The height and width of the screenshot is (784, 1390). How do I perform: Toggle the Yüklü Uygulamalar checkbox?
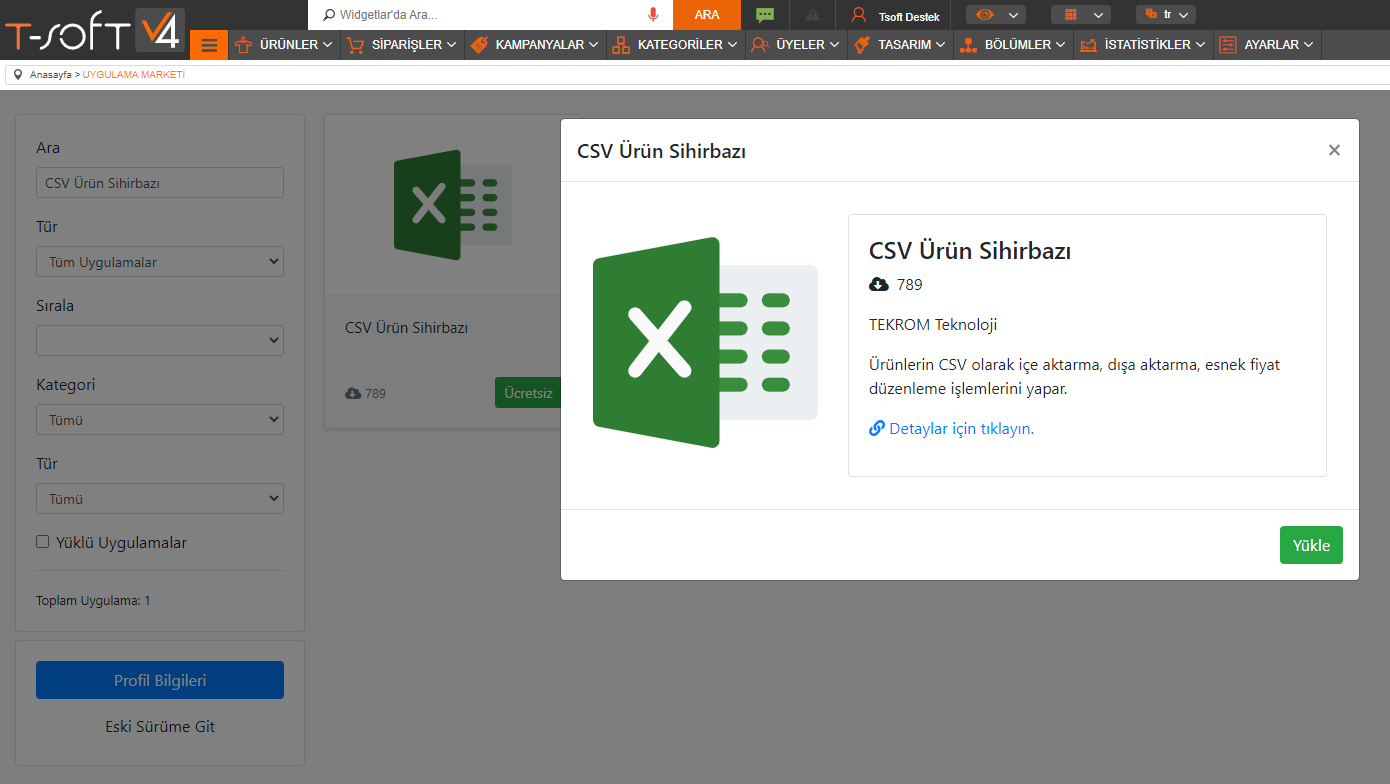[43, 542]
